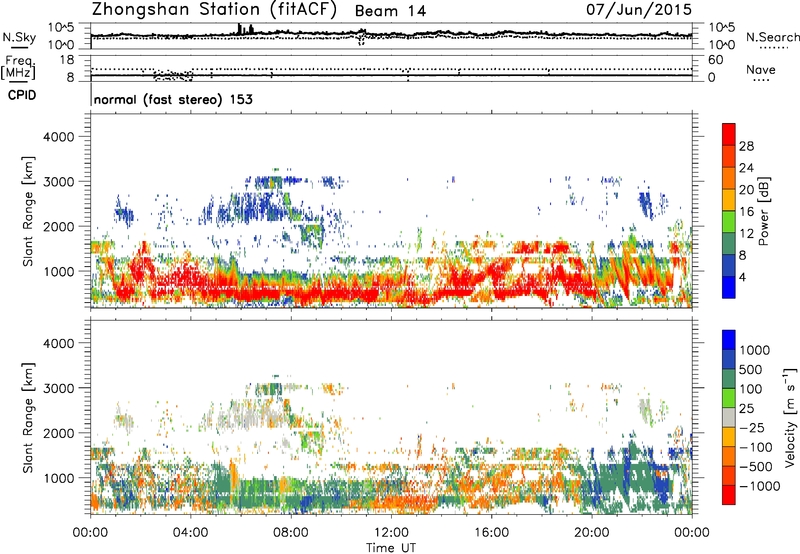
Task: Click the 'Power [dB]' colorbar label
Action: coord(764,211)
